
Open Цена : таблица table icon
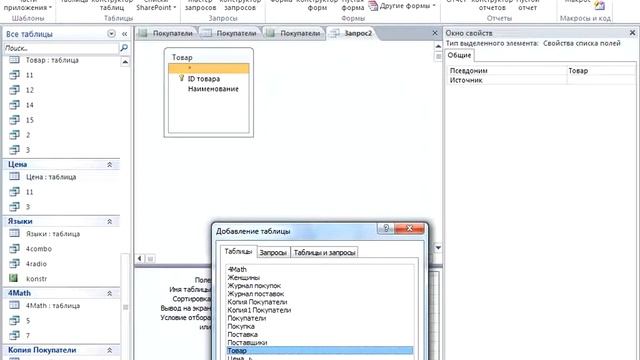coord(14,176)
